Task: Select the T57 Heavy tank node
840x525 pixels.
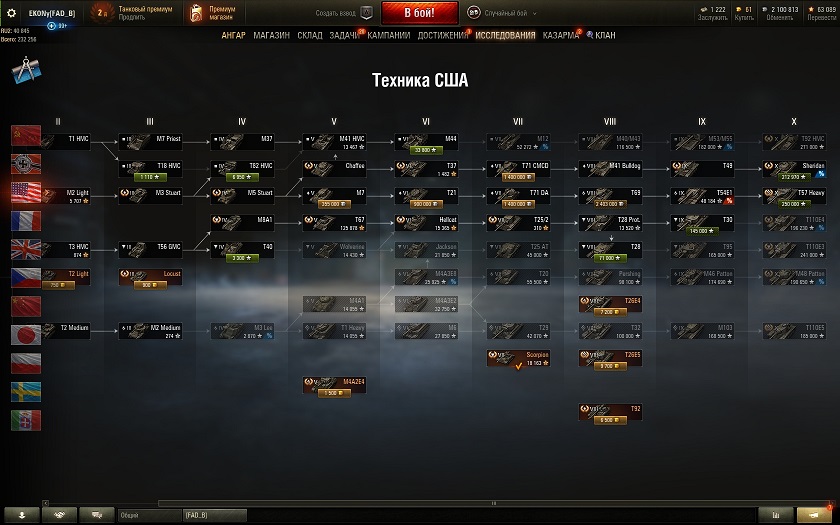Action: [x=794, y=196]
